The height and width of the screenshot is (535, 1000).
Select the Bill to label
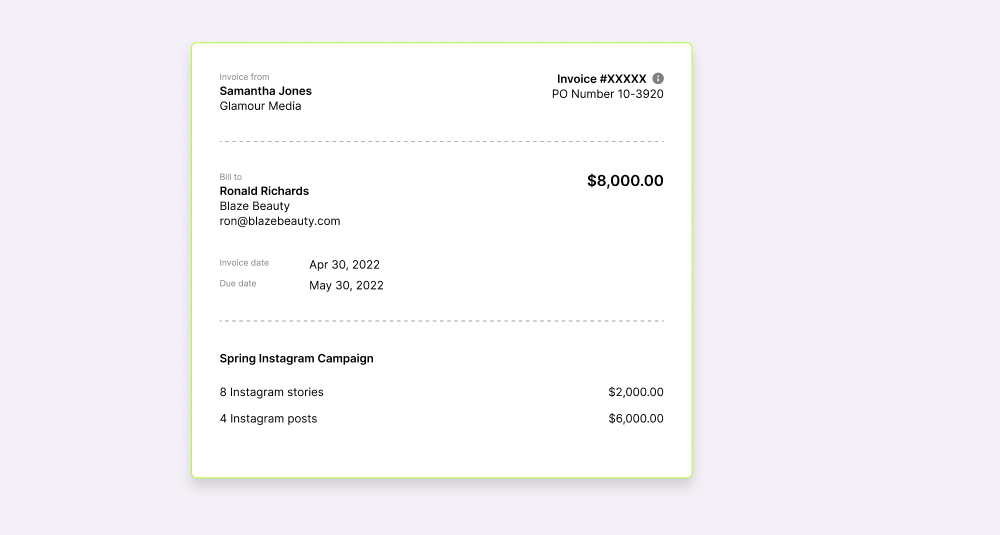(231, 177)
